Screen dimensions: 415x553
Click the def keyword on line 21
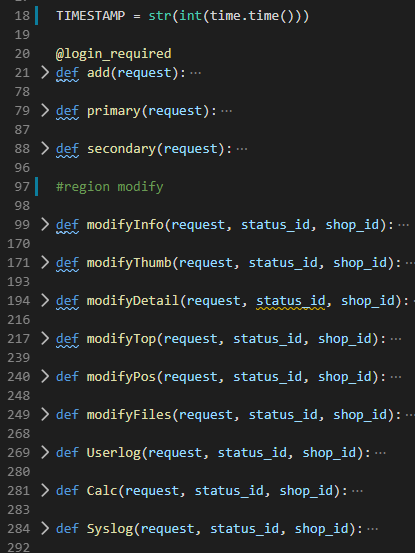pyautogui.click(x=67, y=73)
